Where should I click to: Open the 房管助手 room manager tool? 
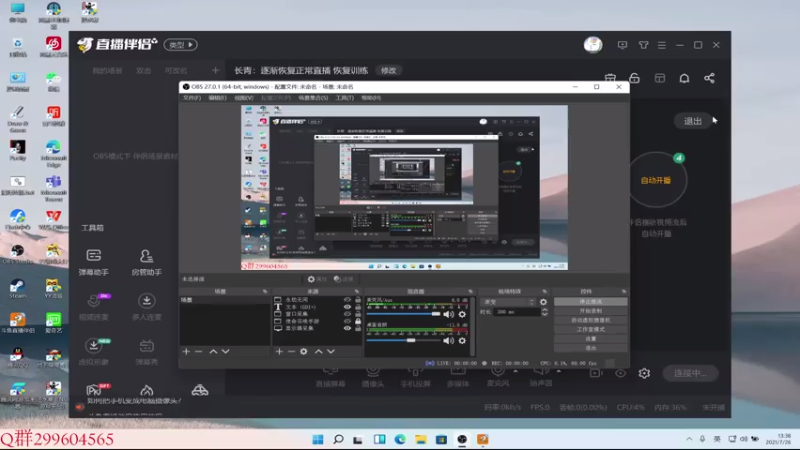(x=146, y=262)
